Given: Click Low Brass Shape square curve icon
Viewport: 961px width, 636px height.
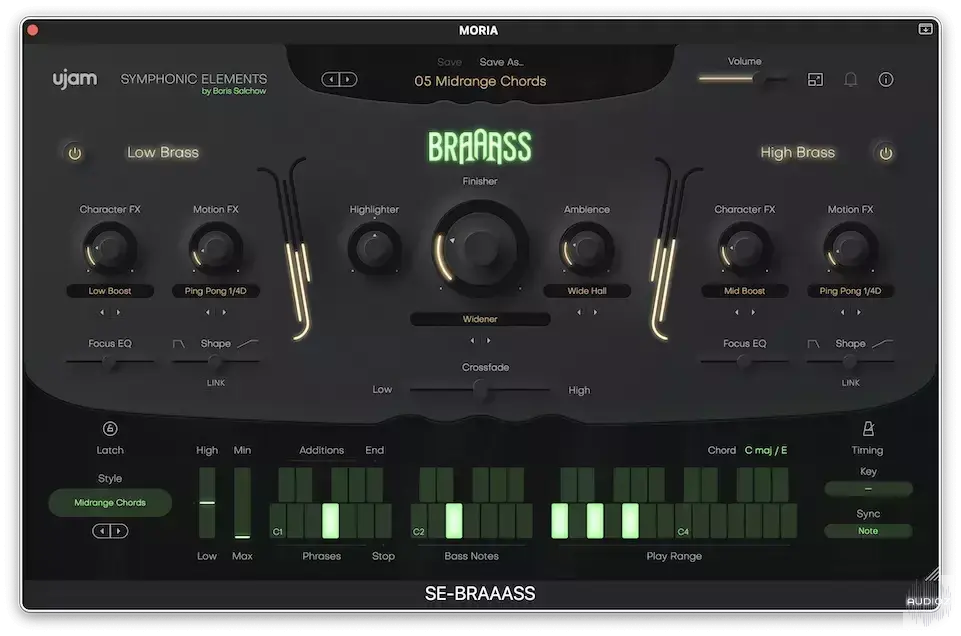Looking at the screenshot, I should (178, 344).
